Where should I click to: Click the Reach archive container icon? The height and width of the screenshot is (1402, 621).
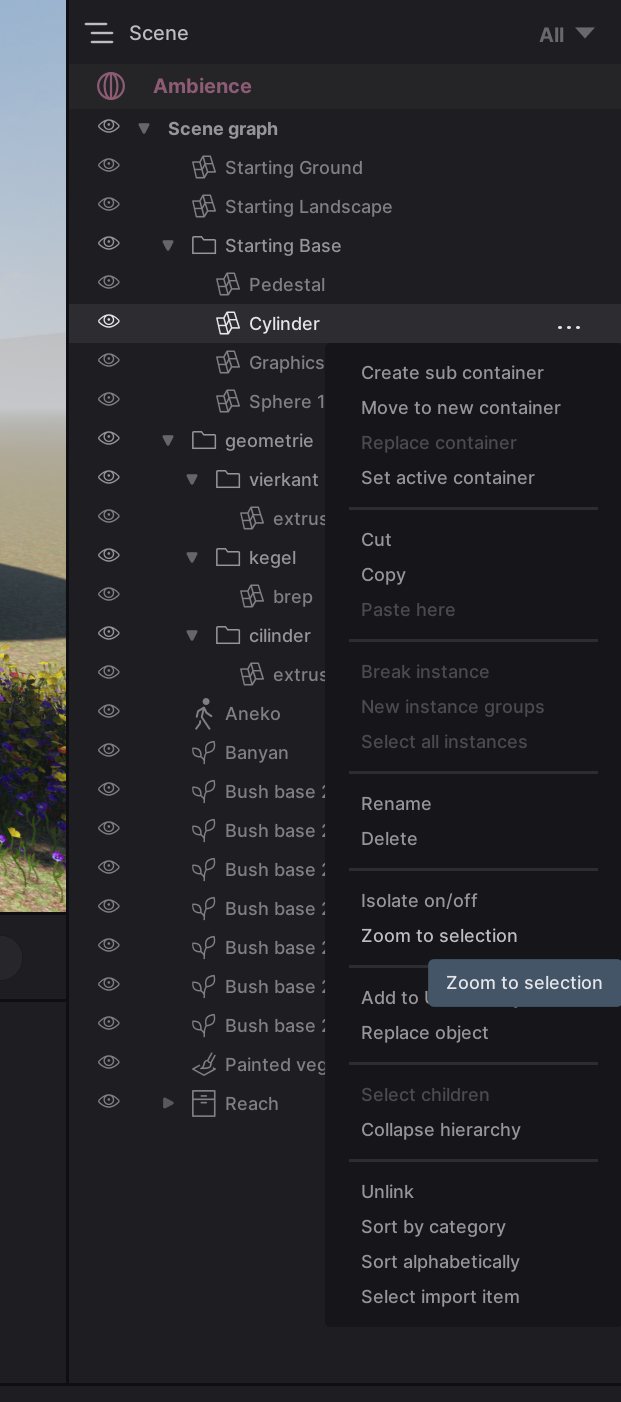(x=204, y=1104)
